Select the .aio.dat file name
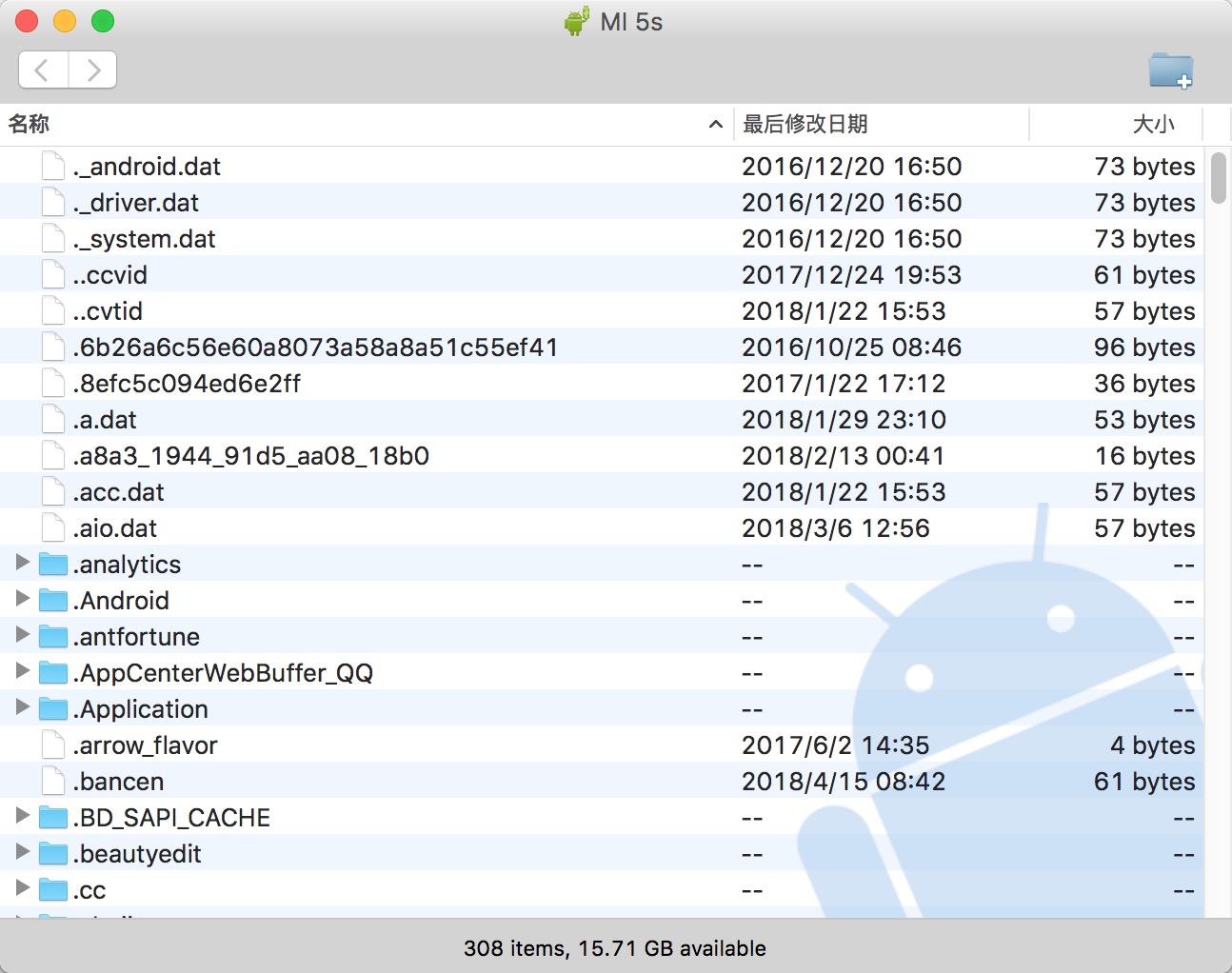The height and width of the screenshot is (973, 1232). coord(115,528)
